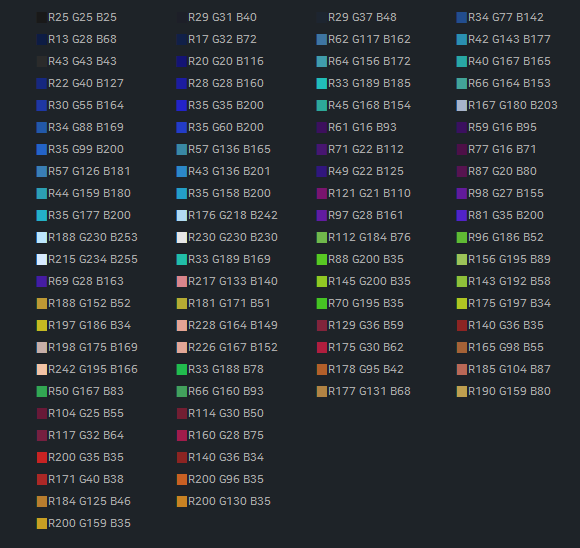Image resolution: width=580 pixels, height=548 pixels.
Task: Pick the R81 G35 B200 violet swatch
Action: tap(462, 215)
